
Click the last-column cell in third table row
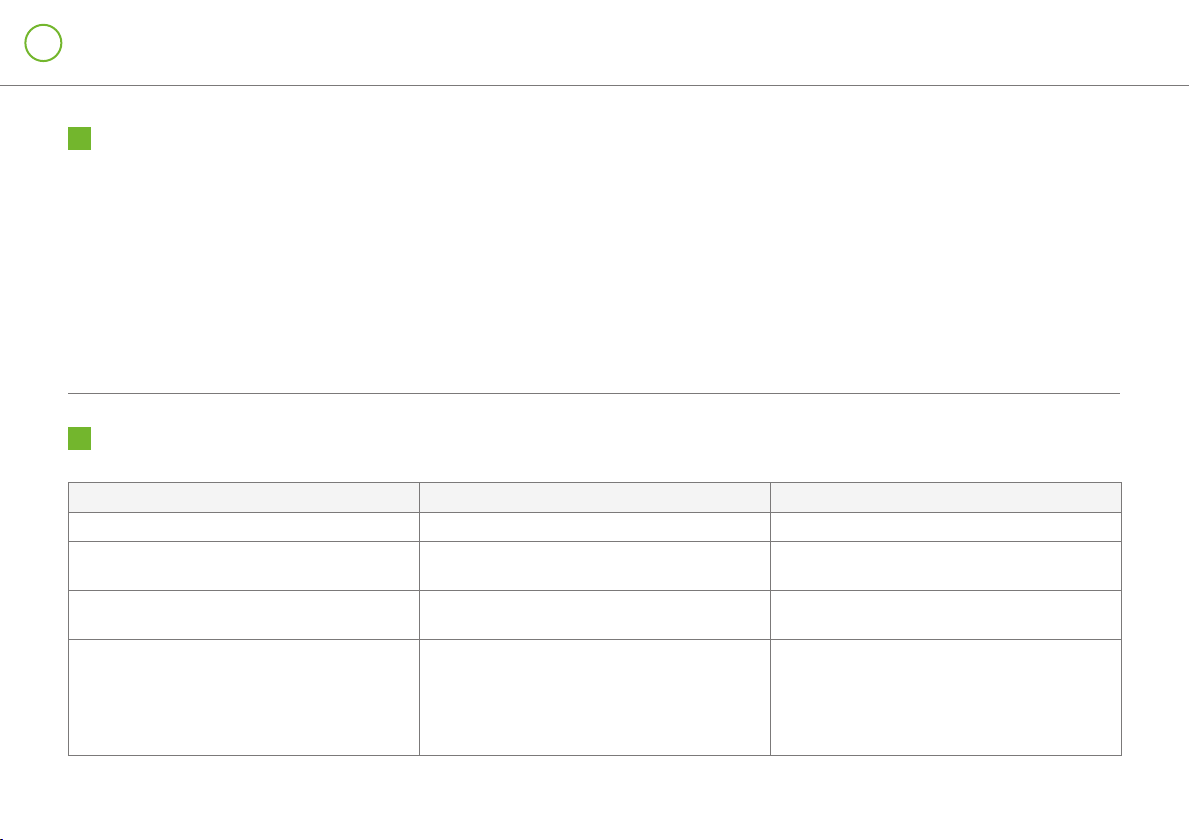click(946, 566)
